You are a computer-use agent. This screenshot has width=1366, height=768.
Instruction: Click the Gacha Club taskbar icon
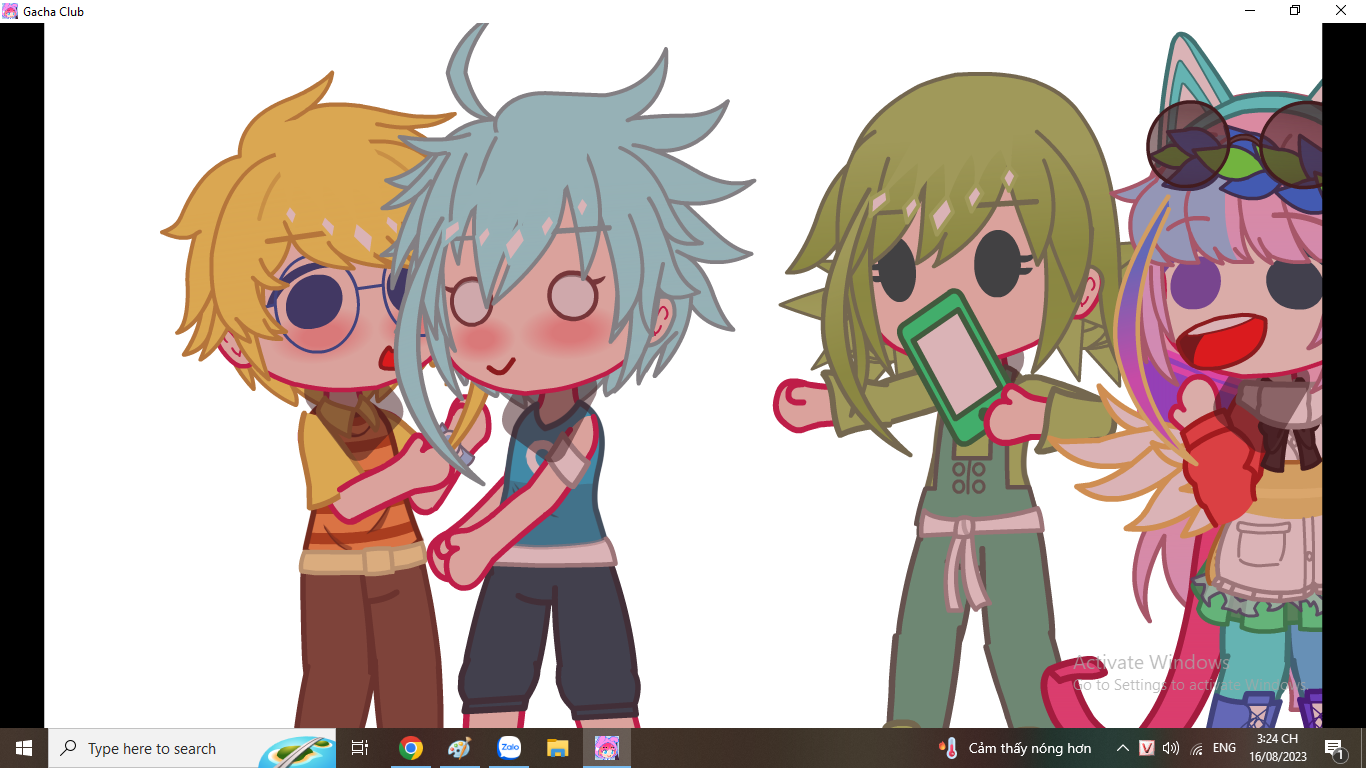(x=607, y=748)
